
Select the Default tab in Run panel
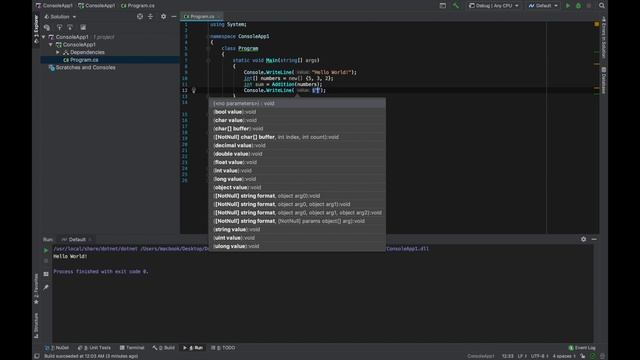tap(76, 240)
